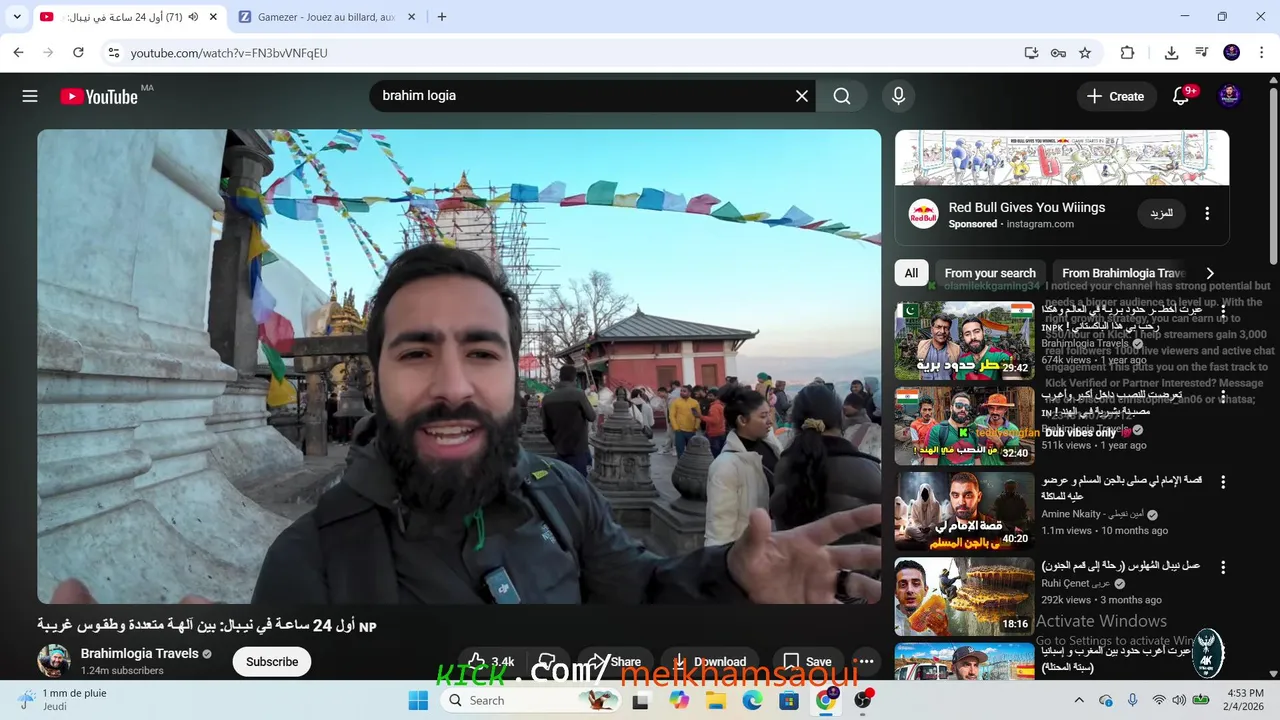Image resolution: width=1280 pixels, height=720 pixels.
Task: Go back with browser back arrow
Action: [x=18, y=53]
